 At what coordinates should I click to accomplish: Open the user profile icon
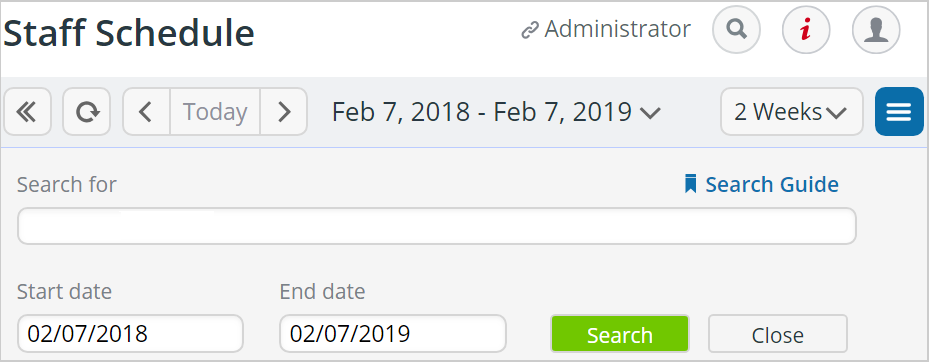pyautogui.click(x=876, y=30)
